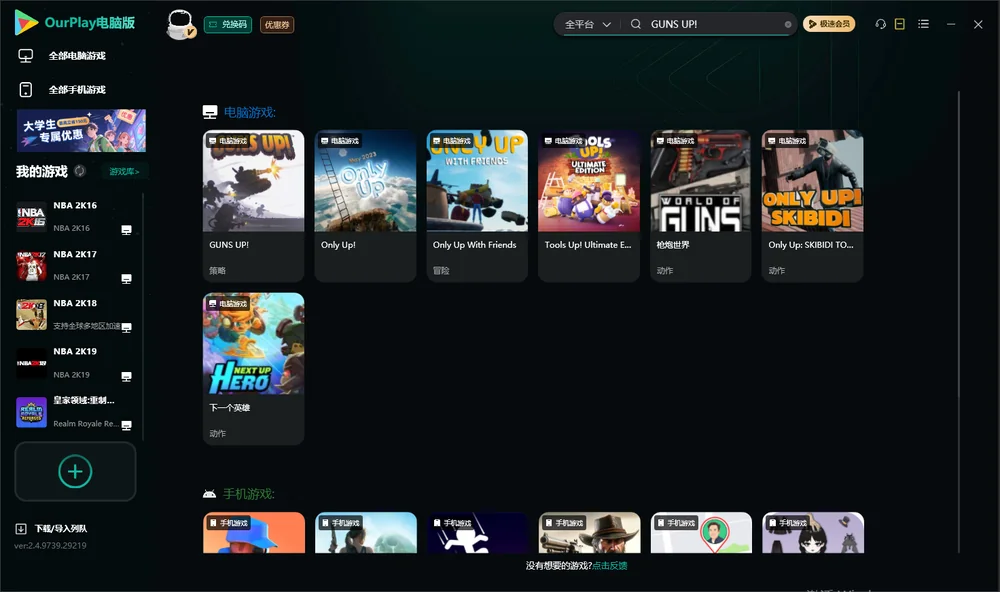Click the 冒险 tag under Only Up With Friends

[x=441, y=270]
